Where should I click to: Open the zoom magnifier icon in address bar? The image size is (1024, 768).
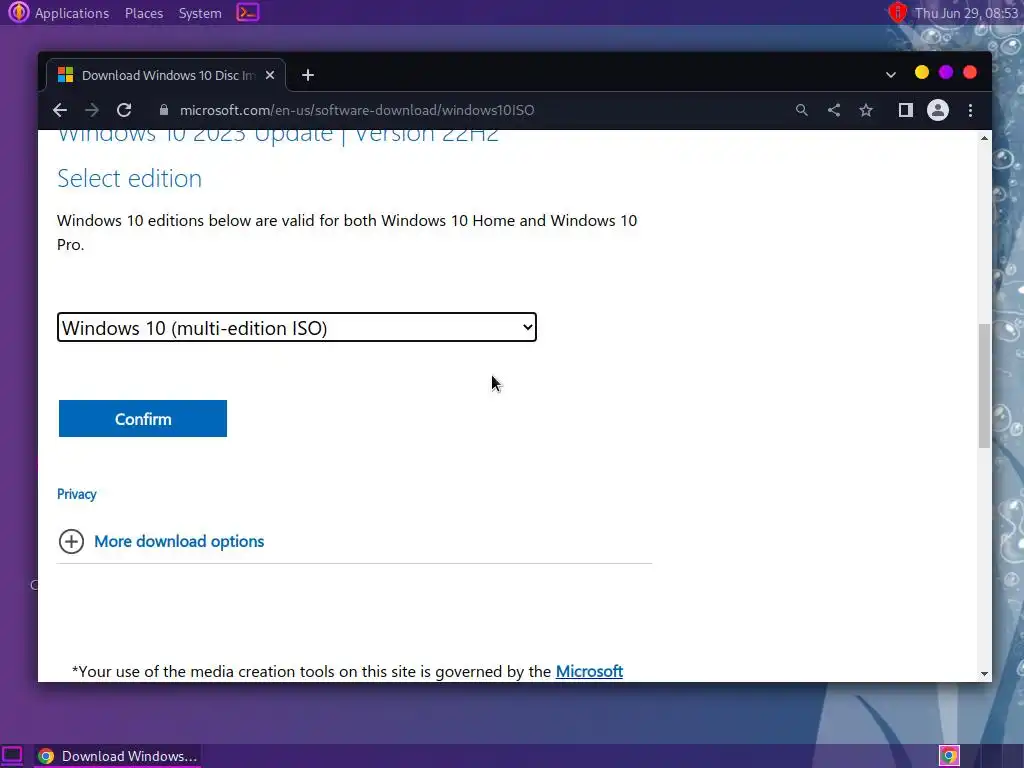pyautogui.click(x=802, y=110)
